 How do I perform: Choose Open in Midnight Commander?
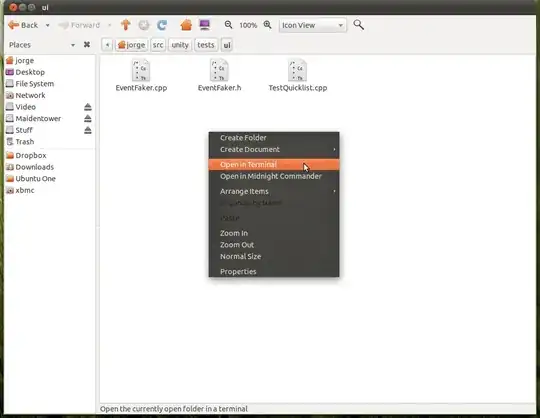pyautogui.click(x=274, y=176)
